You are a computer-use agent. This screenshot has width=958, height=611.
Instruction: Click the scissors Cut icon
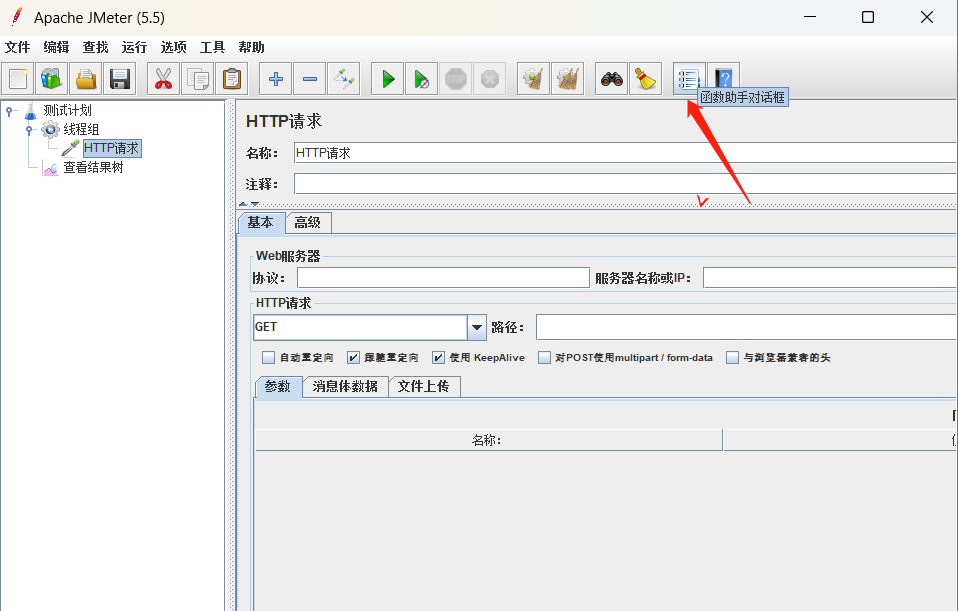[x=163, y=79]
